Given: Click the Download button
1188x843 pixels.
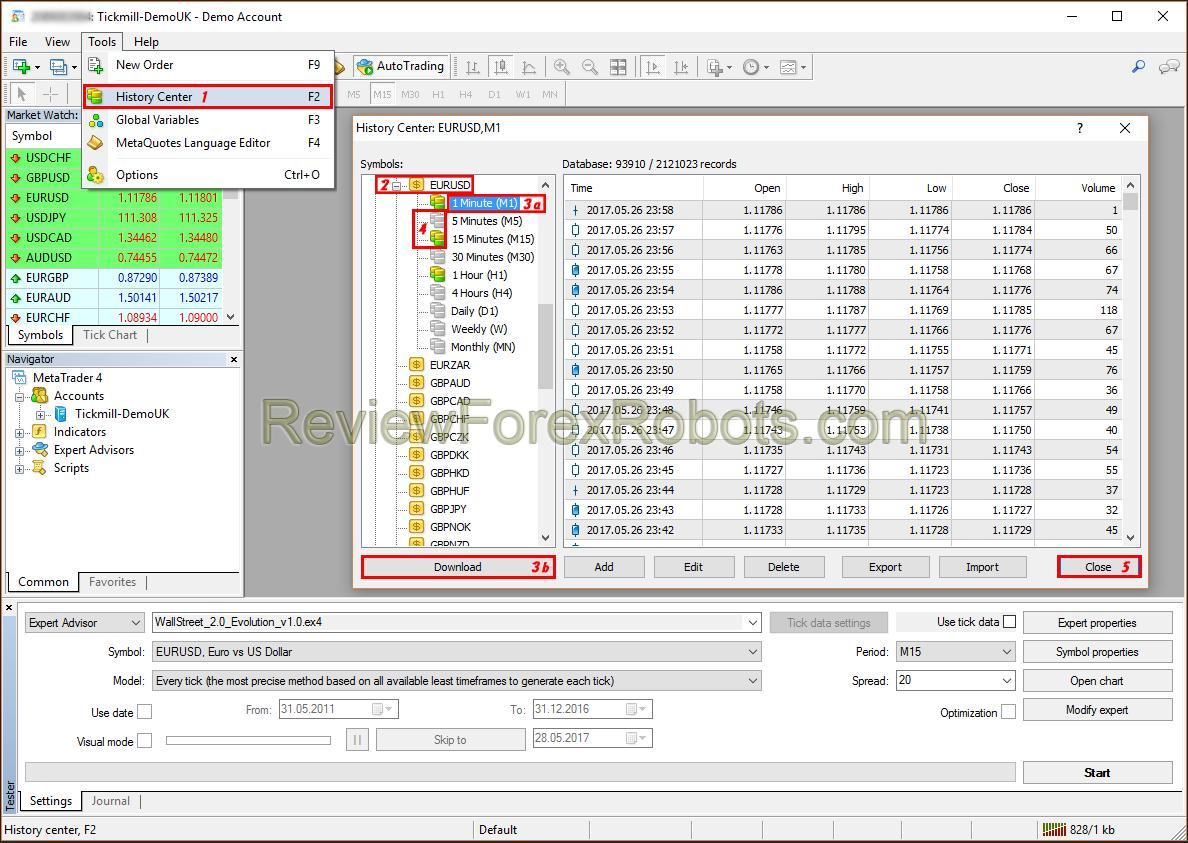Looking at the screenshot, I should [x=458, y=567].
